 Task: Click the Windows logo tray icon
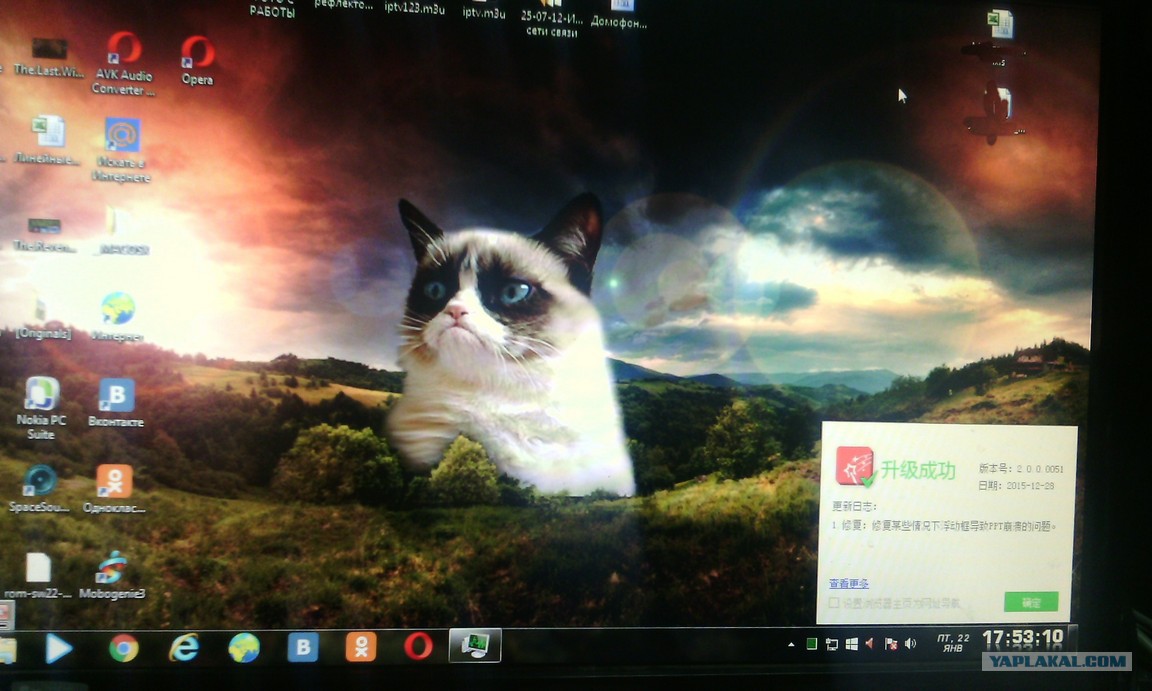coord(852,644)
